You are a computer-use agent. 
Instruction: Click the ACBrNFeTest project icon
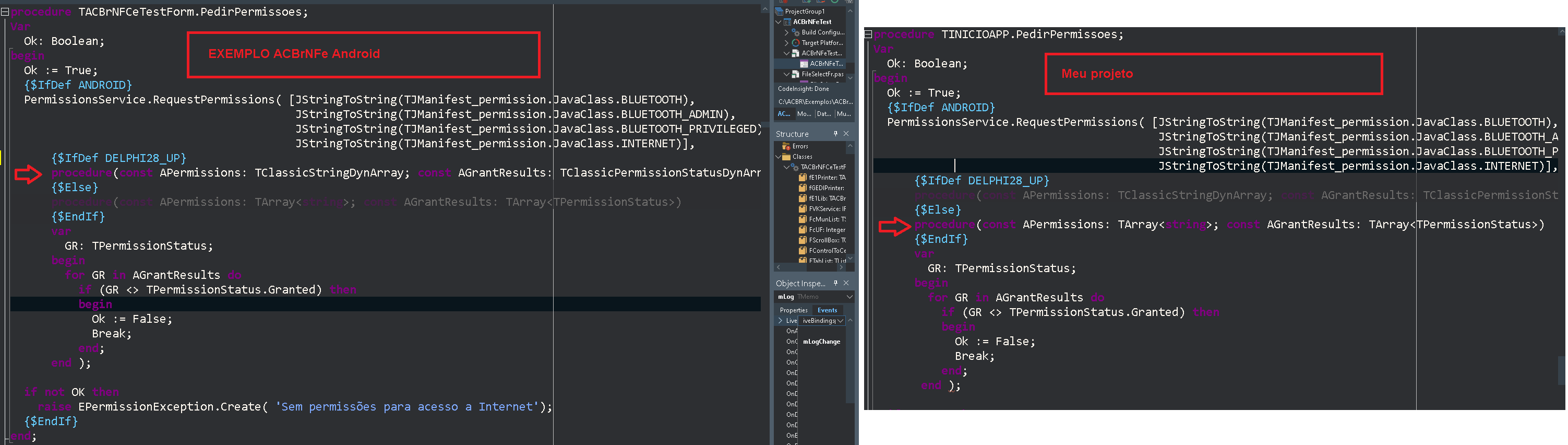point(787,22)
